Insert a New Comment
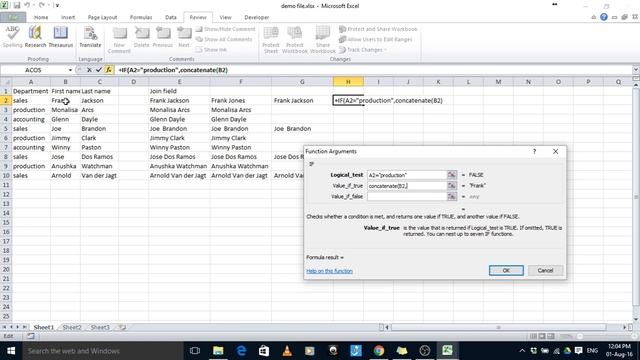This screenshot has height=360, width=640. pos(119,40)
